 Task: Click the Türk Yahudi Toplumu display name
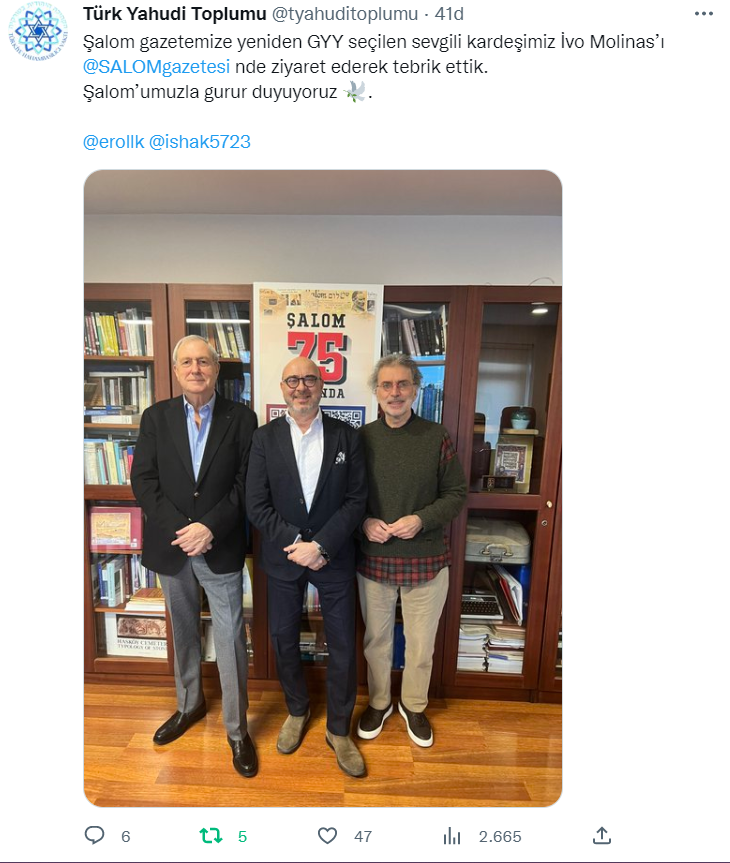tap(175, 14)
